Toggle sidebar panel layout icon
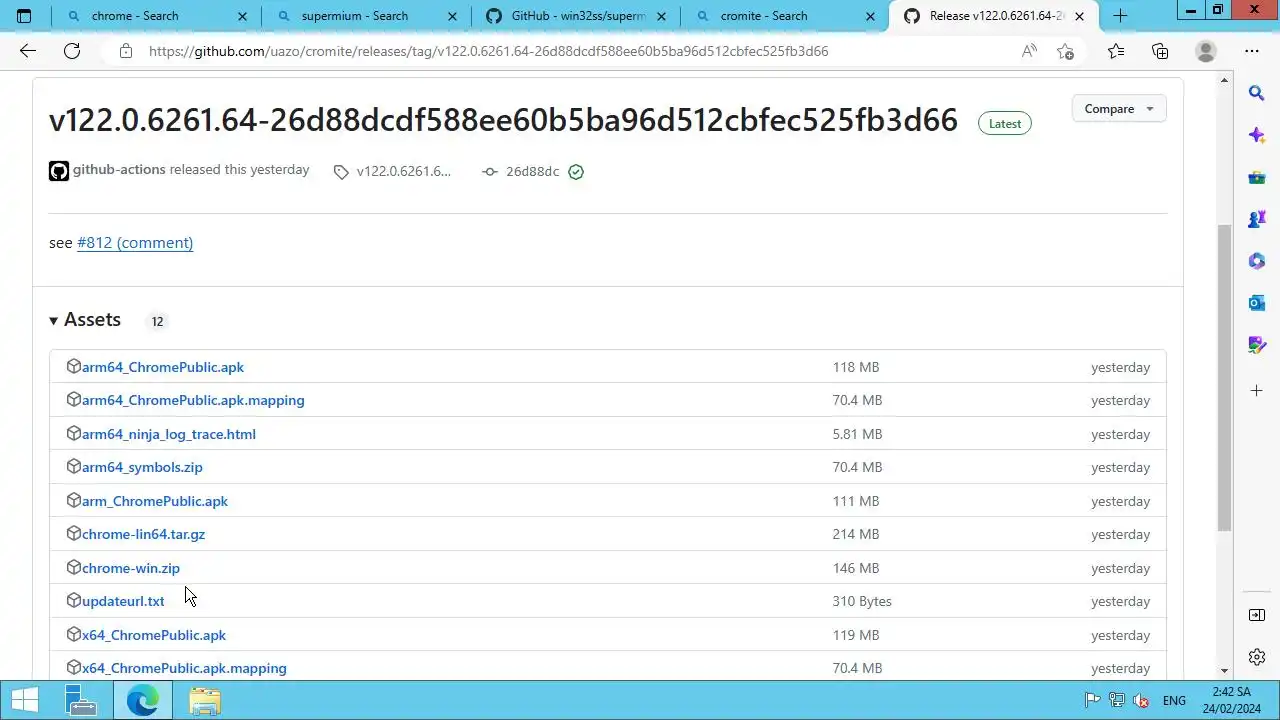1280x720 pixels. 1257,615
